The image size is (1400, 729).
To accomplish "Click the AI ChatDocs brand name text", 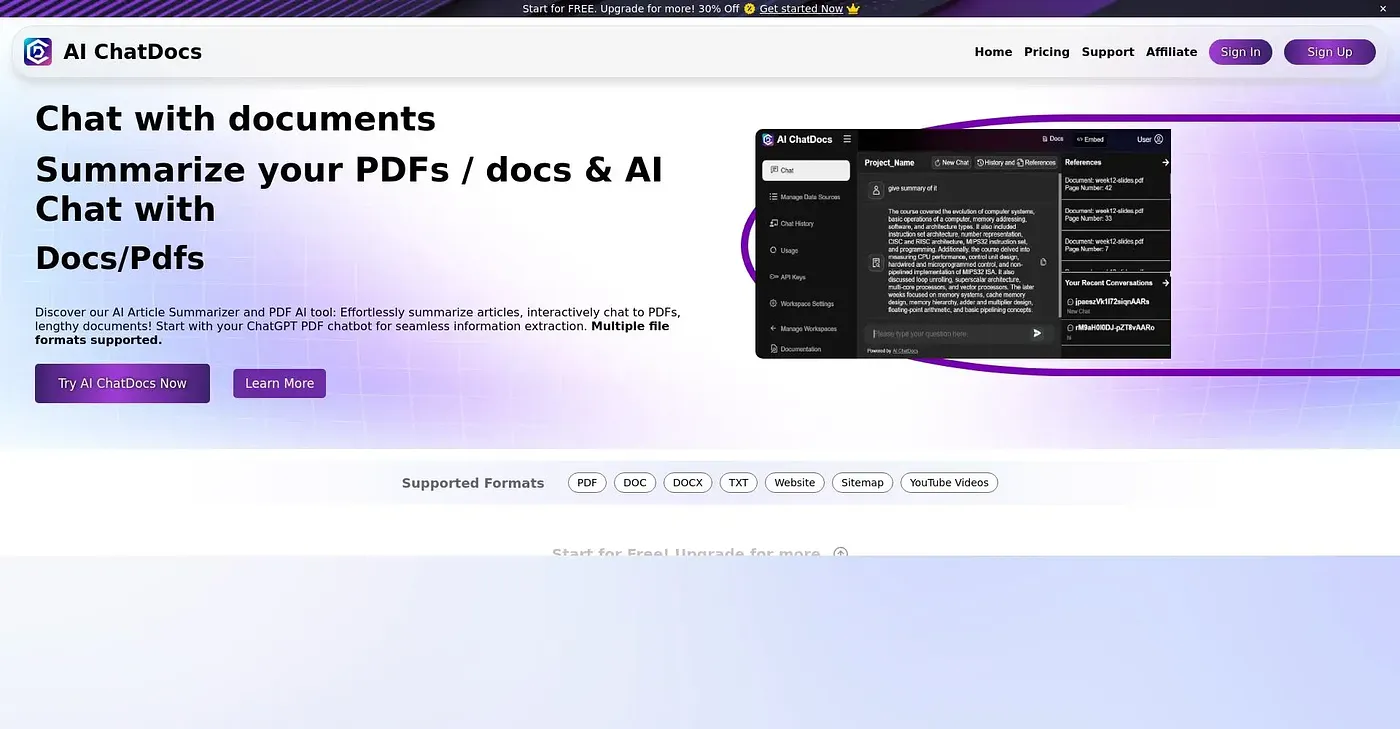I will pos(132,52).
